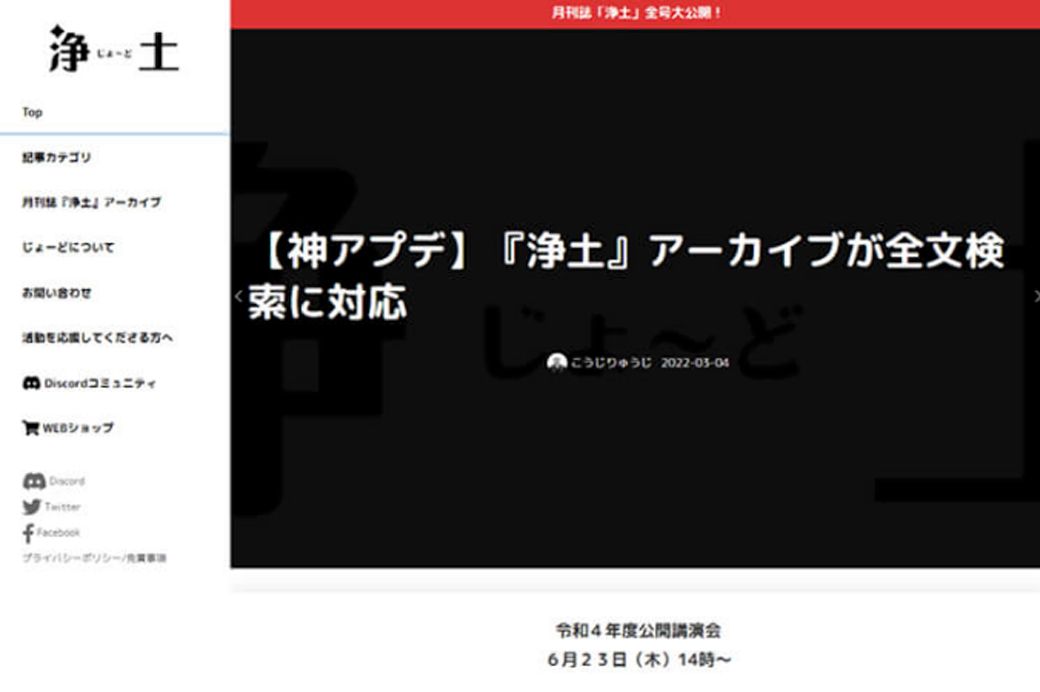Open the gray Discord text link
Screen dimensions: 1040x692
[67, 481]
